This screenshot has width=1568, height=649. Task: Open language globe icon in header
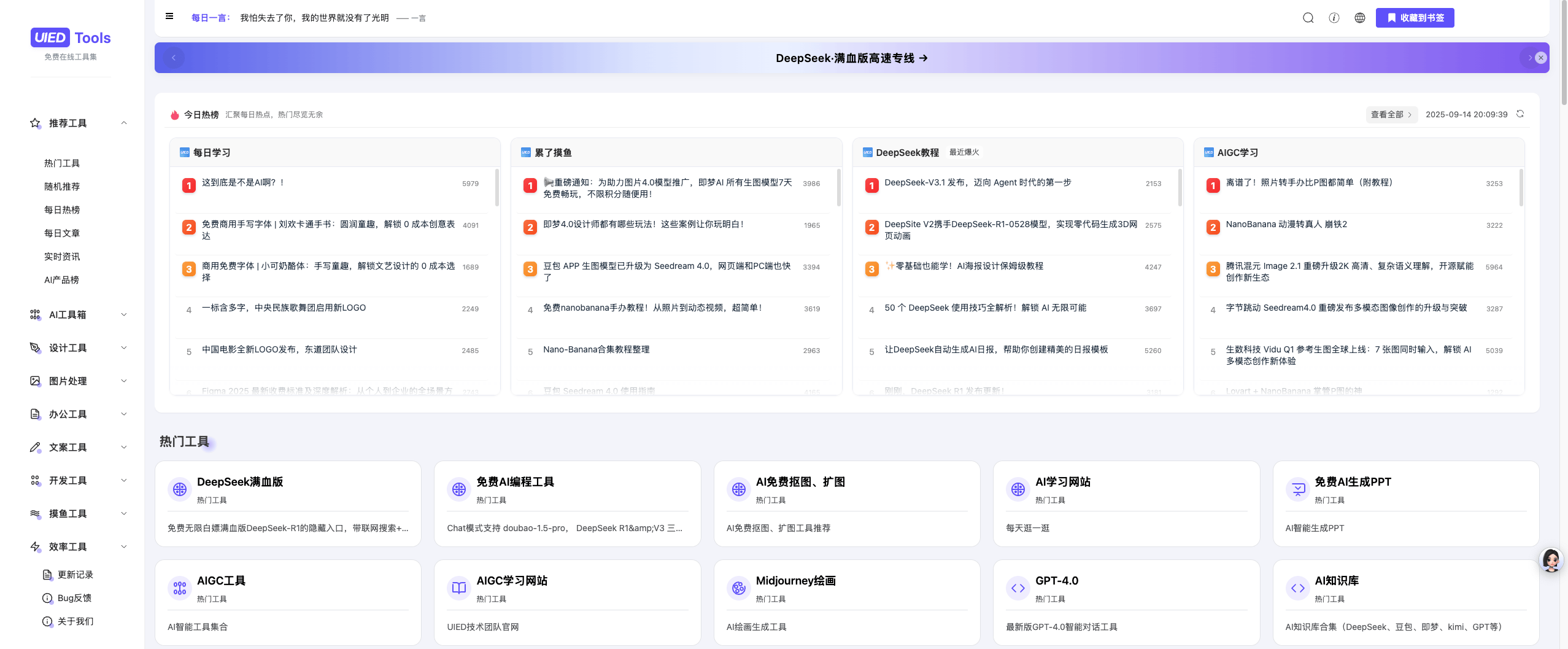(x=1359, y=18)
